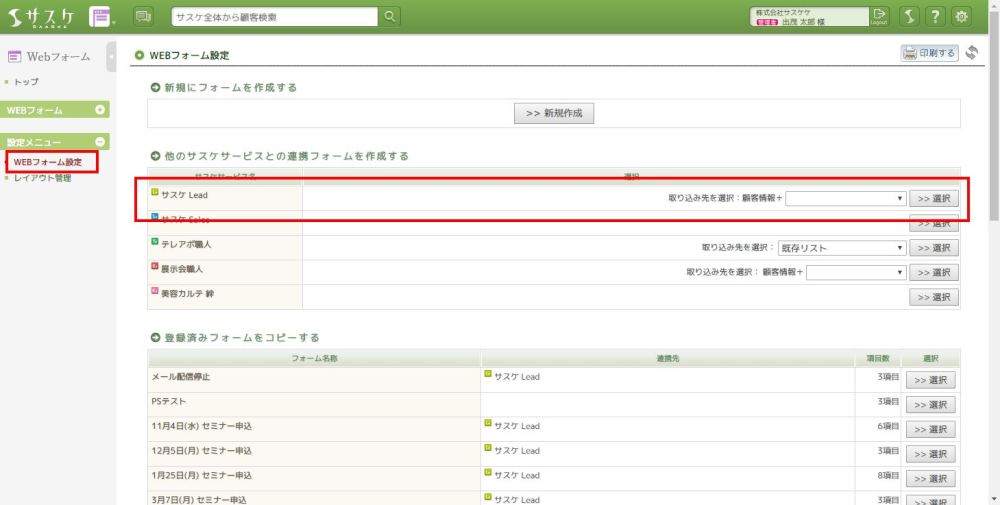Click the >> 新規作成 button
Image resolution: width=1000 pixels, height=505 pixels.
[554, 113]
